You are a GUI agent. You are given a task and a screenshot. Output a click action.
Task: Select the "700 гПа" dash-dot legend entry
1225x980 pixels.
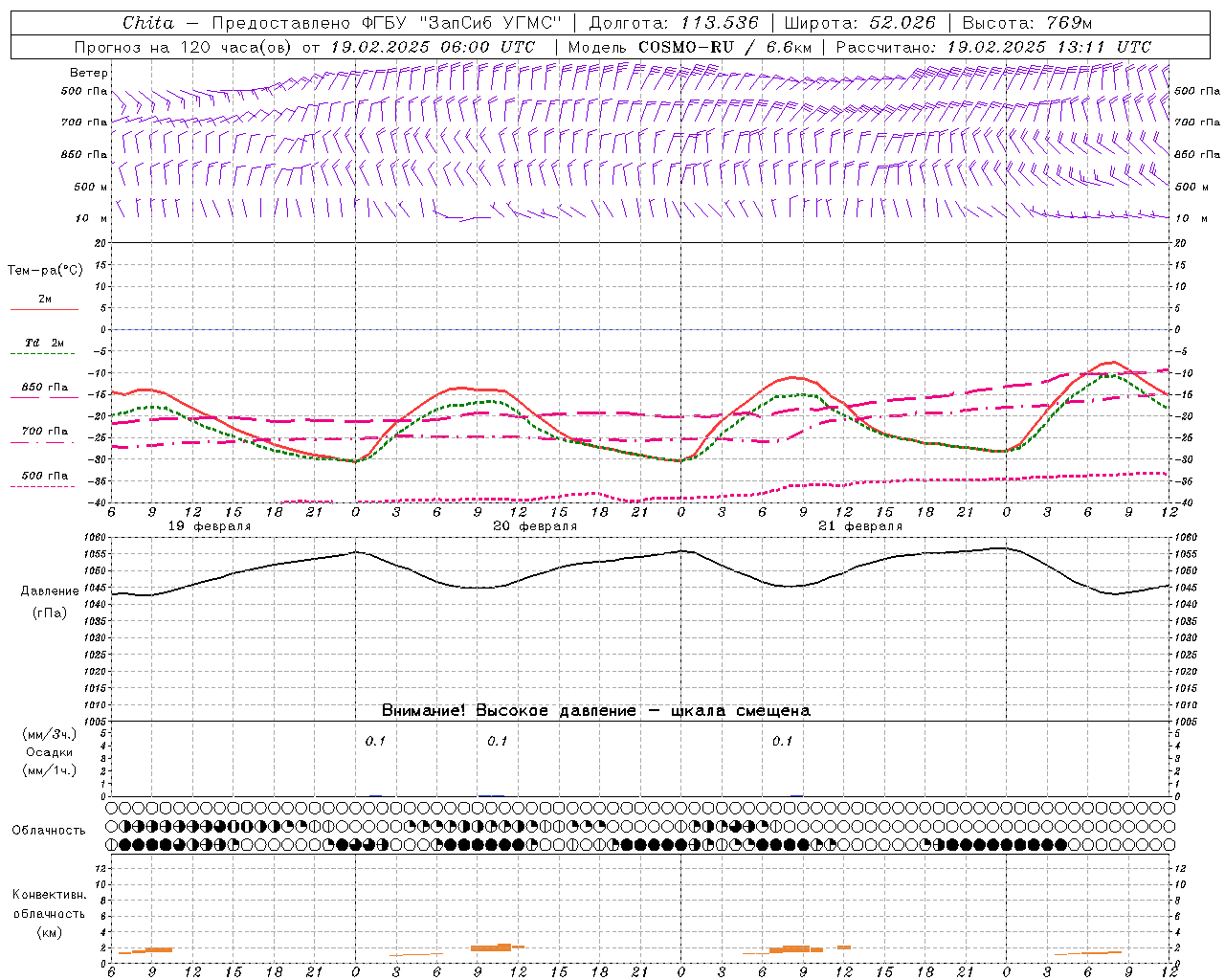(x=45, y=431)
